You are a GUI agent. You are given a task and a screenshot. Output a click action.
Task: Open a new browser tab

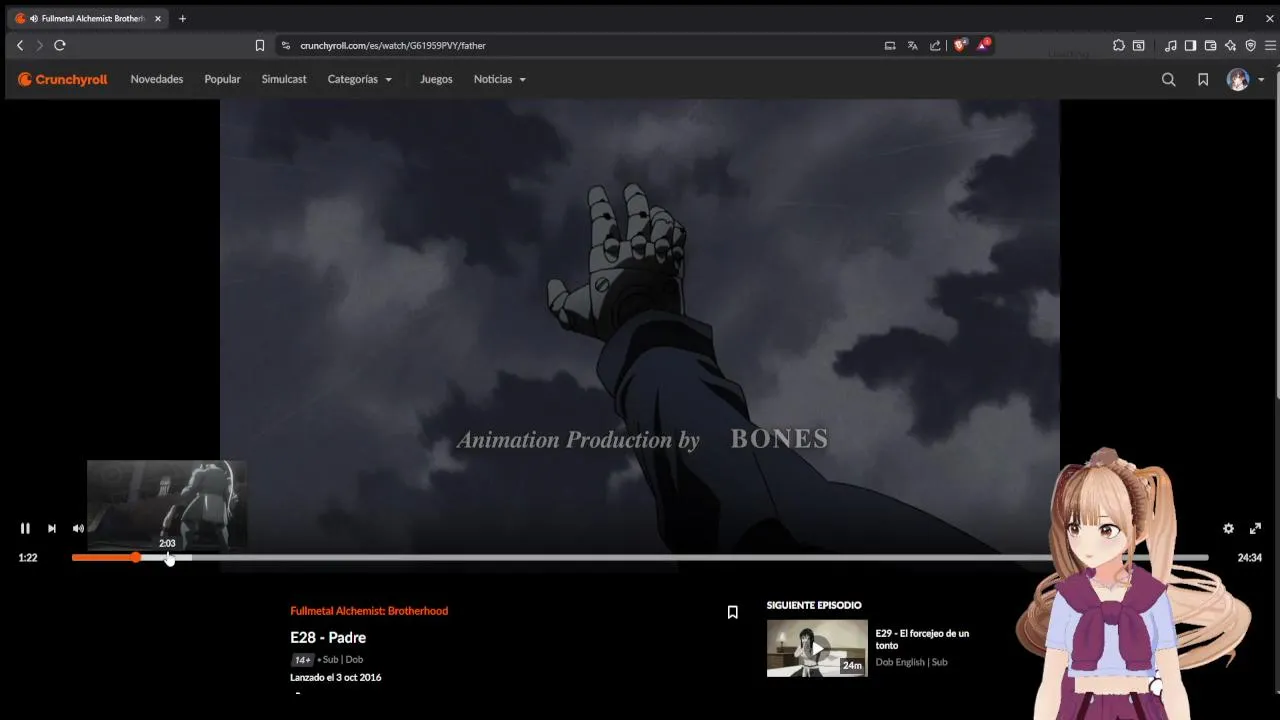182,18
